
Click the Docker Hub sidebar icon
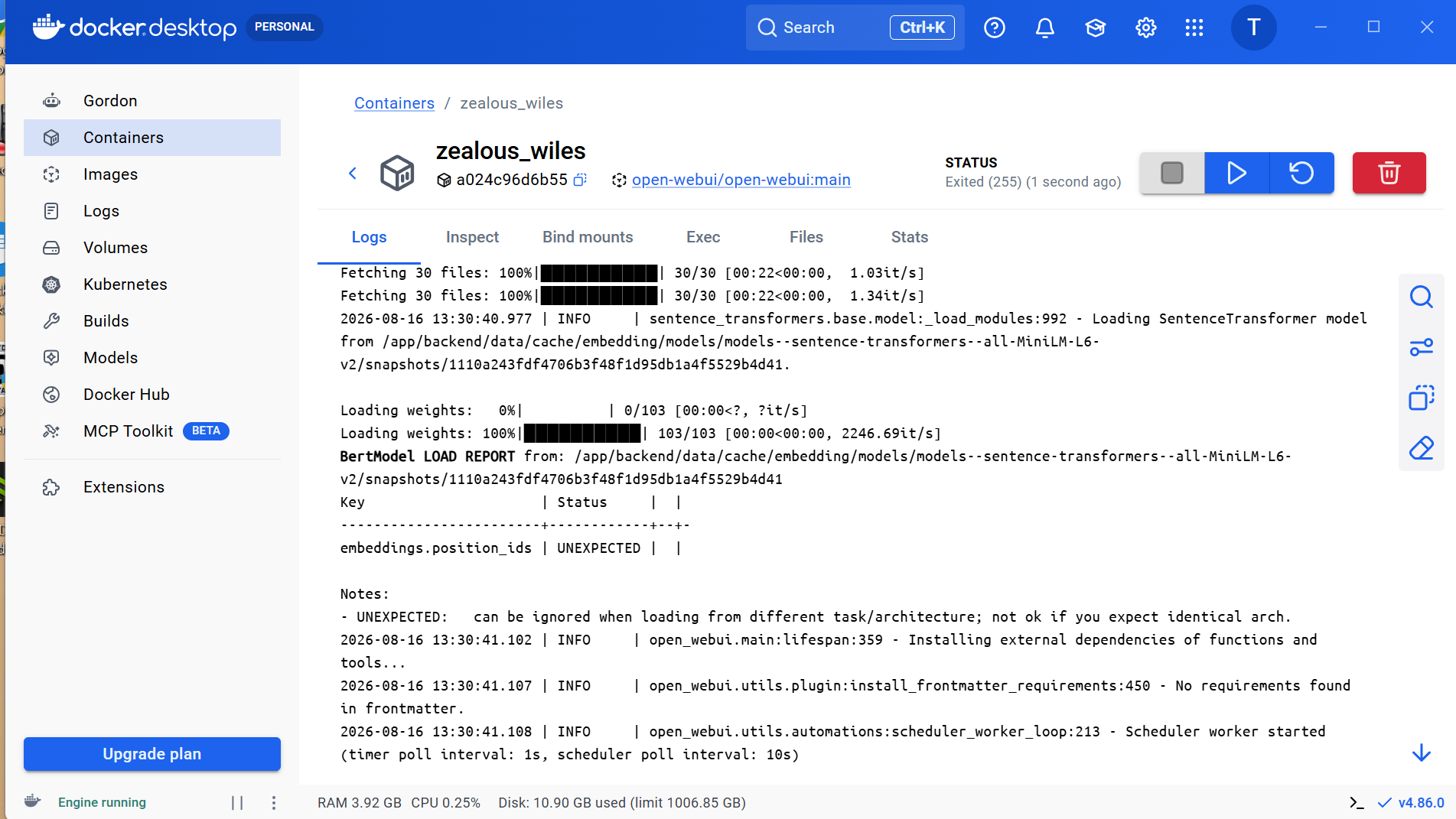[x=51, y=395]
